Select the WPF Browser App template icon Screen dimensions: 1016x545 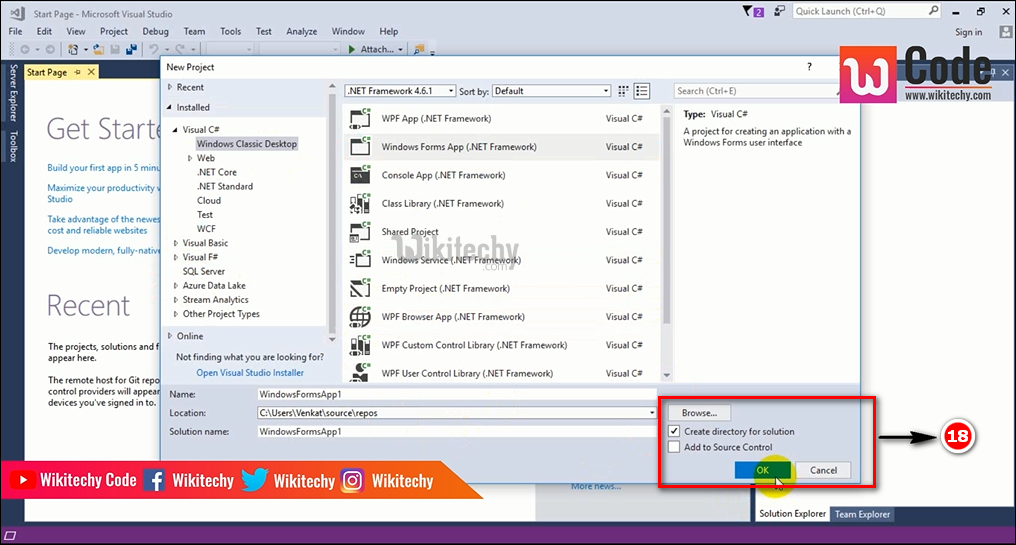pyautogui.click(x=361, y=317)
